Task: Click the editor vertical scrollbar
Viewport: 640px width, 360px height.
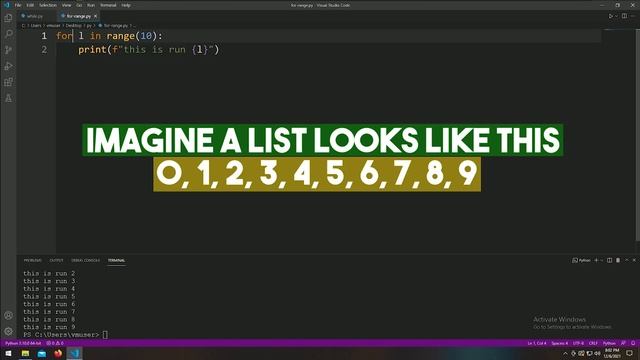Action: pyautogui.click(x=638, y=135)
